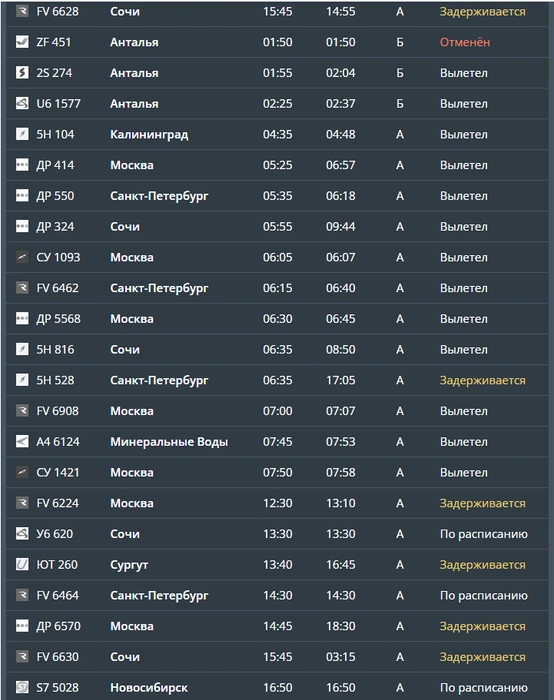
Task: Click Анталья in U6 1577 row
Action: tap(134, 104)
